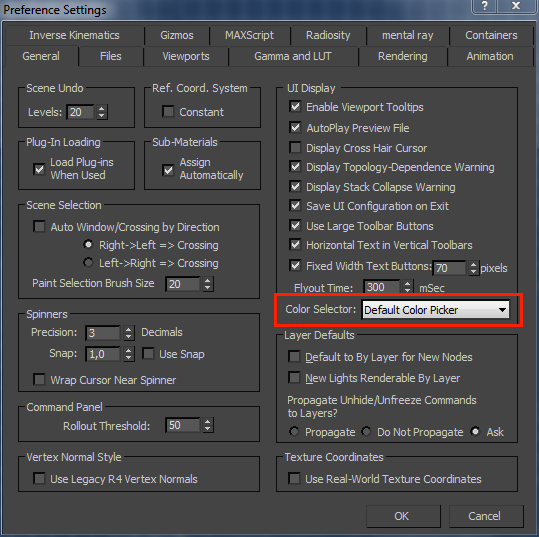Click the help question mark button

pos(484,6)
